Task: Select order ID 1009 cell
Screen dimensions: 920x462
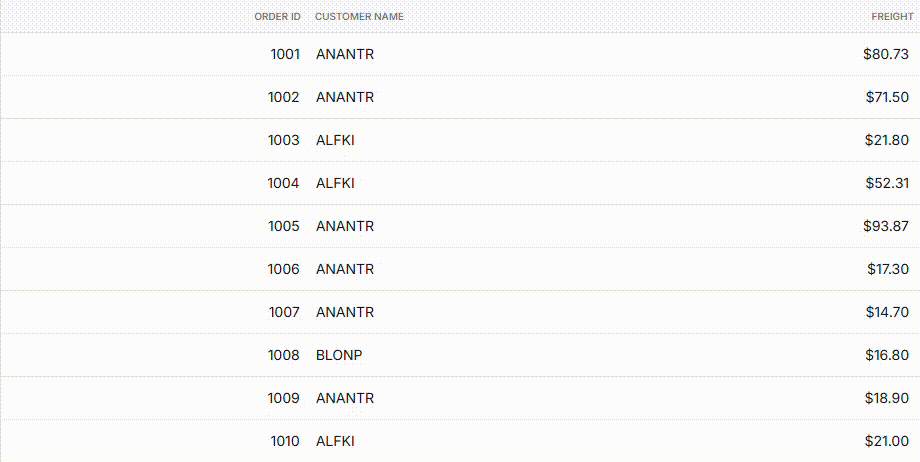Action: [x=284, y=398]
